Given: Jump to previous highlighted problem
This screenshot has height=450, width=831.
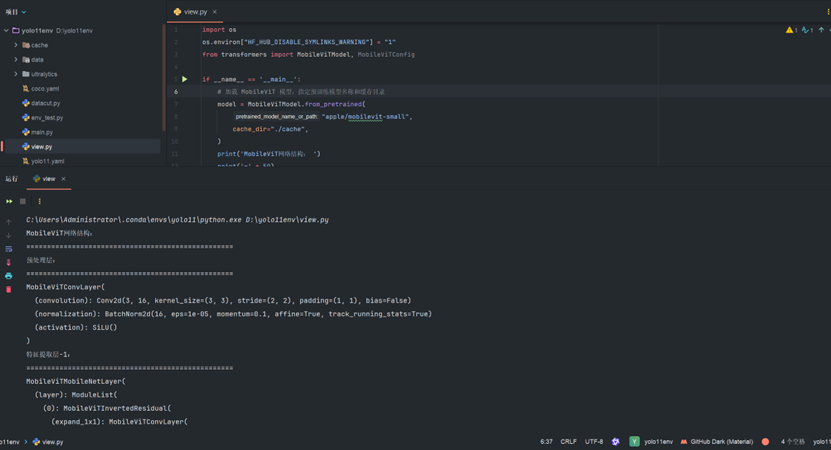Looking at the screenshot, I should (x=821, y=30).
